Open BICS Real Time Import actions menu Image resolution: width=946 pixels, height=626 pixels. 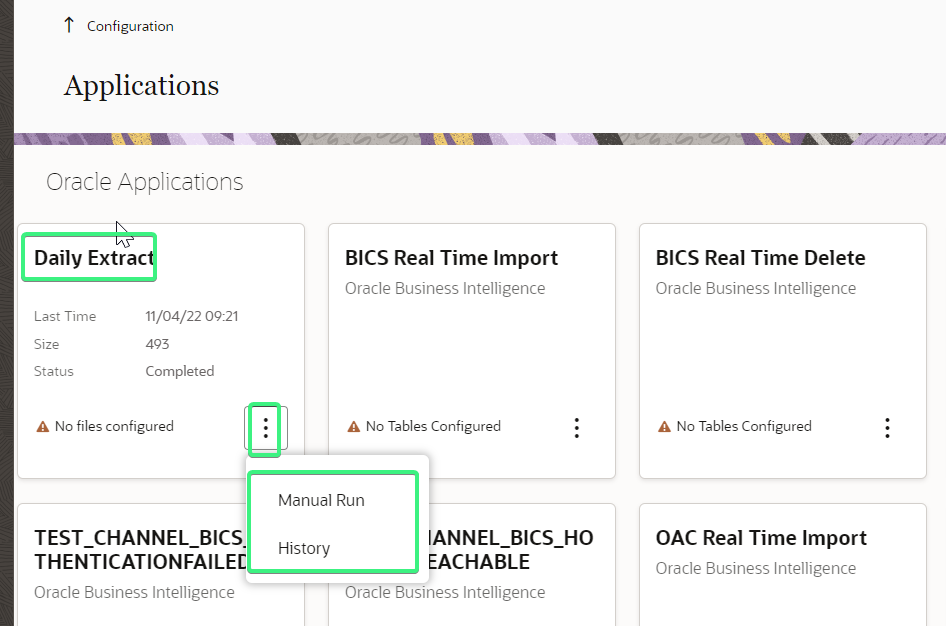(x=577, y=428)
